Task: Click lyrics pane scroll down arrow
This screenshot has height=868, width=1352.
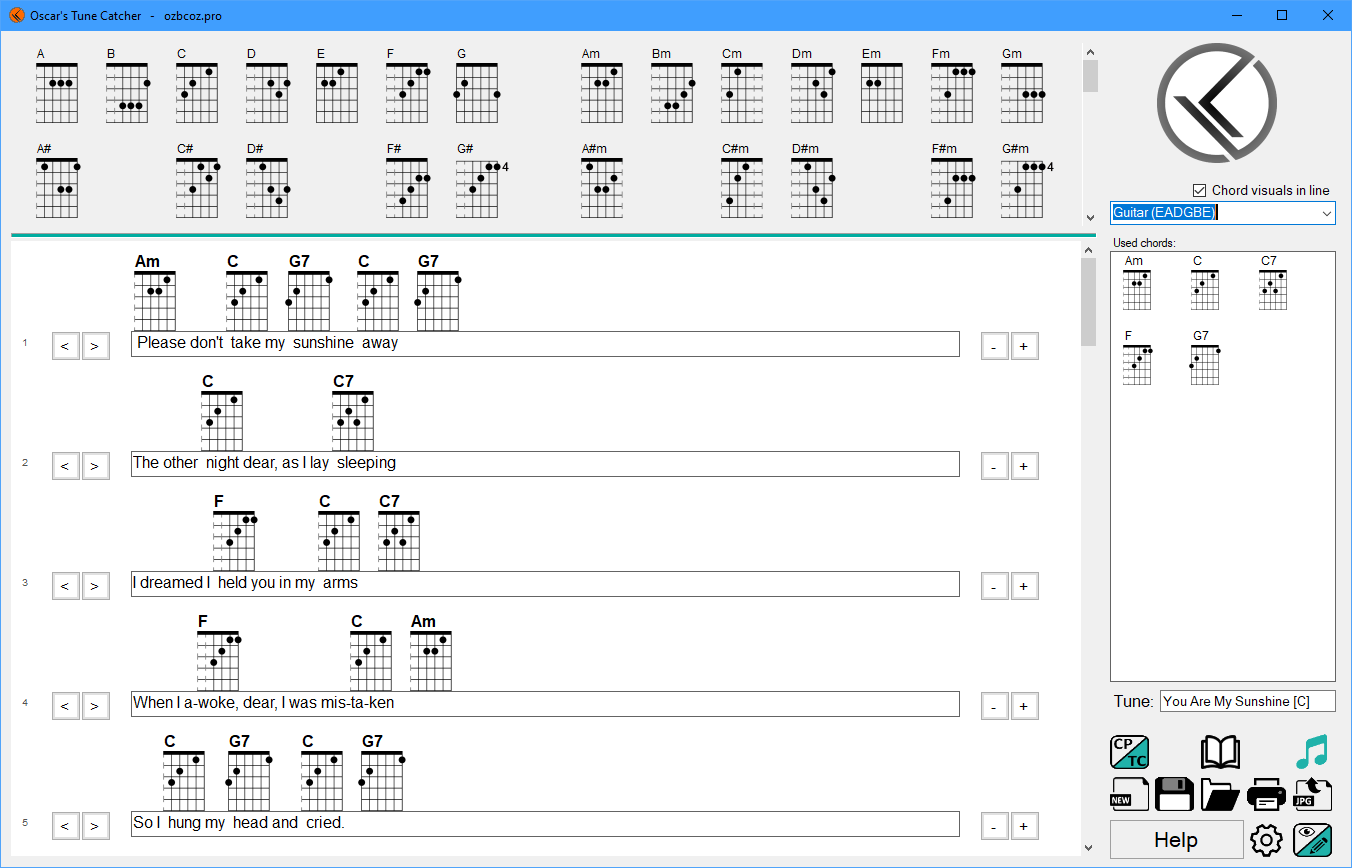Action: [1089, 848]
